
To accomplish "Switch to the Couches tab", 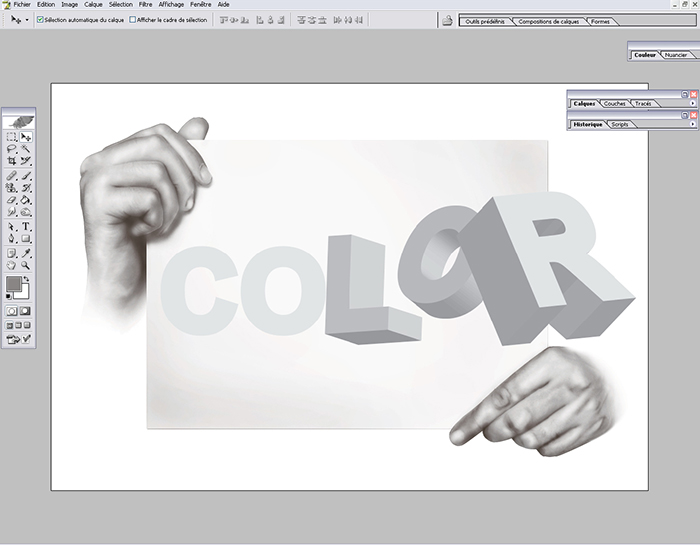I will click(x=614, y=103).
